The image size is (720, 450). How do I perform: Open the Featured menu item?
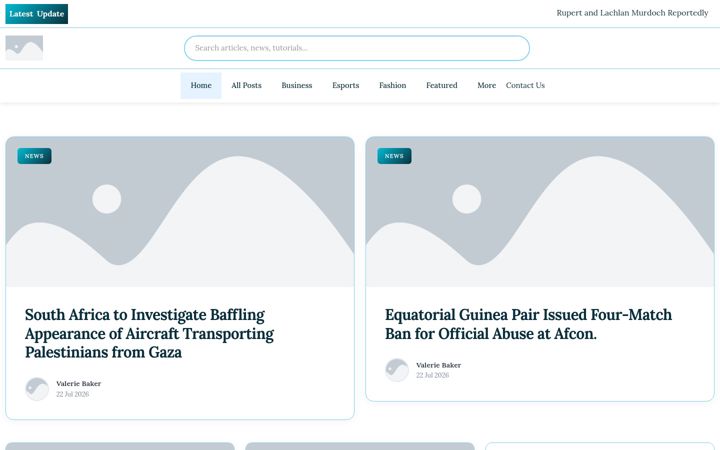(x=442, y=85)
